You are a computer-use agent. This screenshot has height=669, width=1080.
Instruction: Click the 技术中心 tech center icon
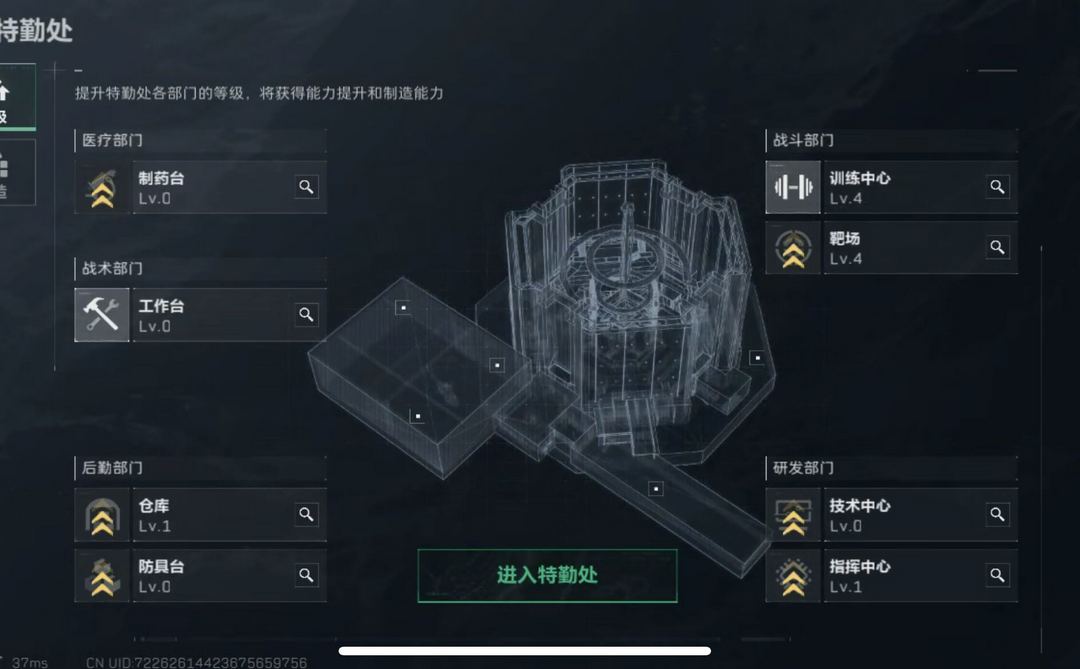pyautogui.click(x=793, y=515)
